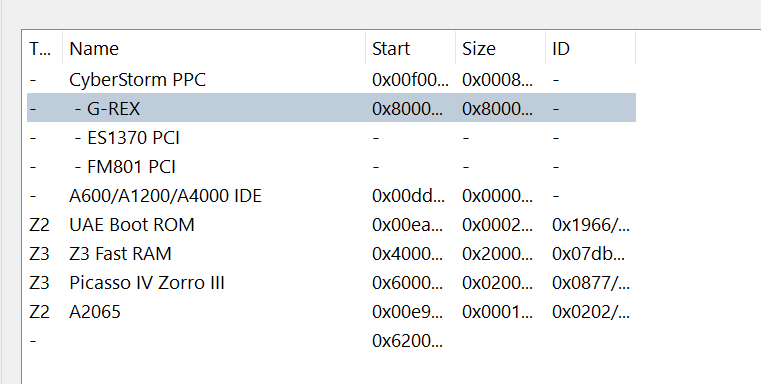761x384 pixels.
Task: Select the Picasso IV Zorro III row
Action: pos(331,283)
